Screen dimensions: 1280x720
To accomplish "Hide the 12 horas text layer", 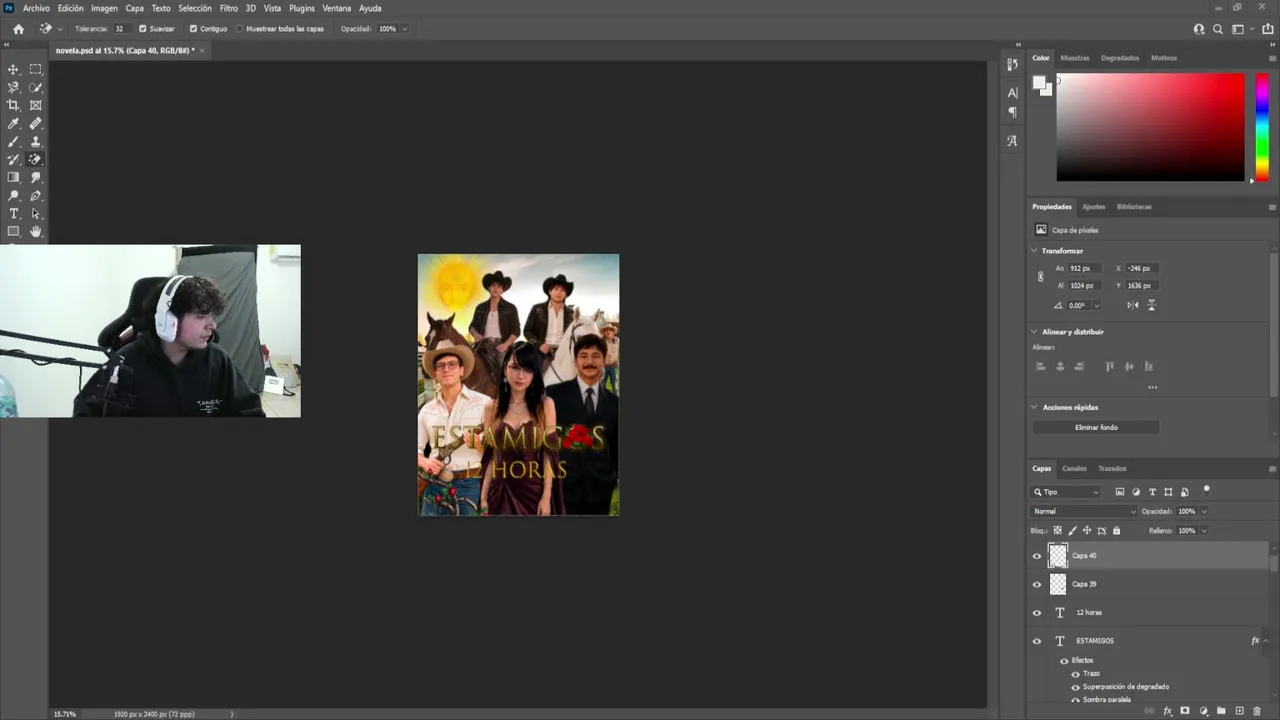I will (1037, 613).
